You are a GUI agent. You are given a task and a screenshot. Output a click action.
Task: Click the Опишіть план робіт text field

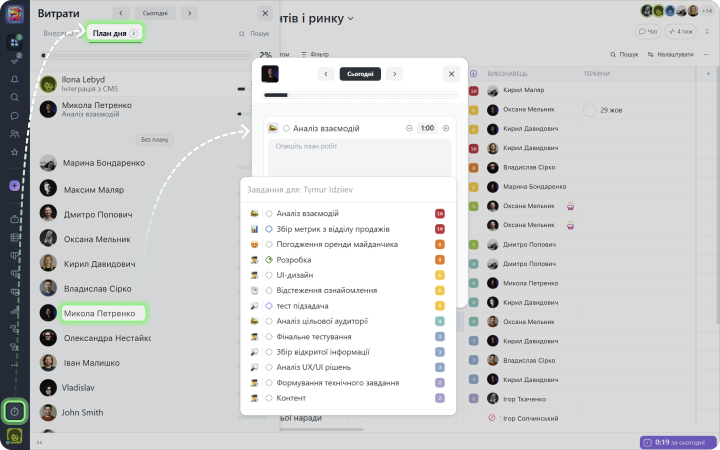pyautogui.click(x=360, y=147)
